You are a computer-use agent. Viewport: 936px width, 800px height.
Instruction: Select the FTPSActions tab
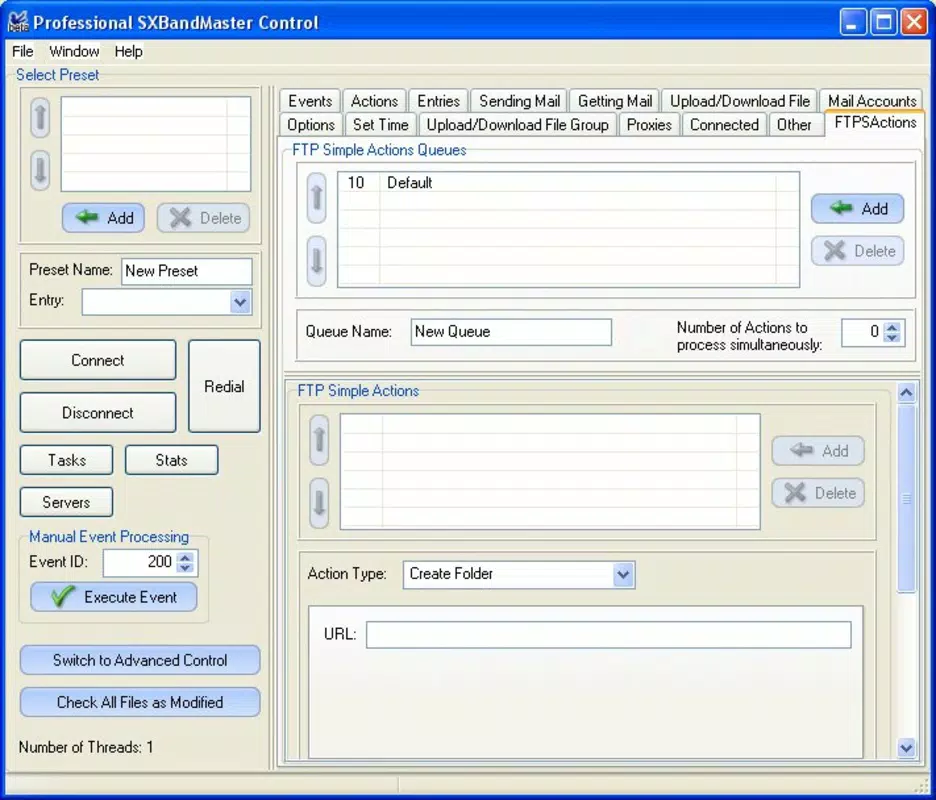pos(875,122)
